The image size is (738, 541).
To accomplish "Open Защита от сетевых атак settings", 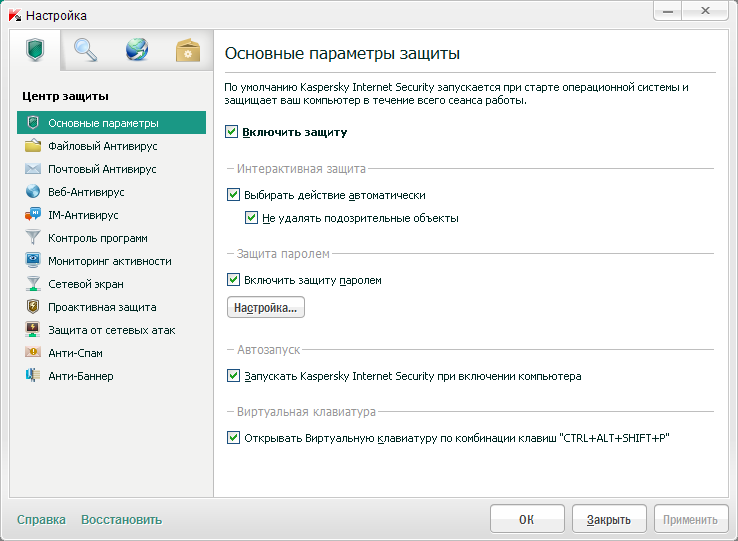I will coord(111,330).
